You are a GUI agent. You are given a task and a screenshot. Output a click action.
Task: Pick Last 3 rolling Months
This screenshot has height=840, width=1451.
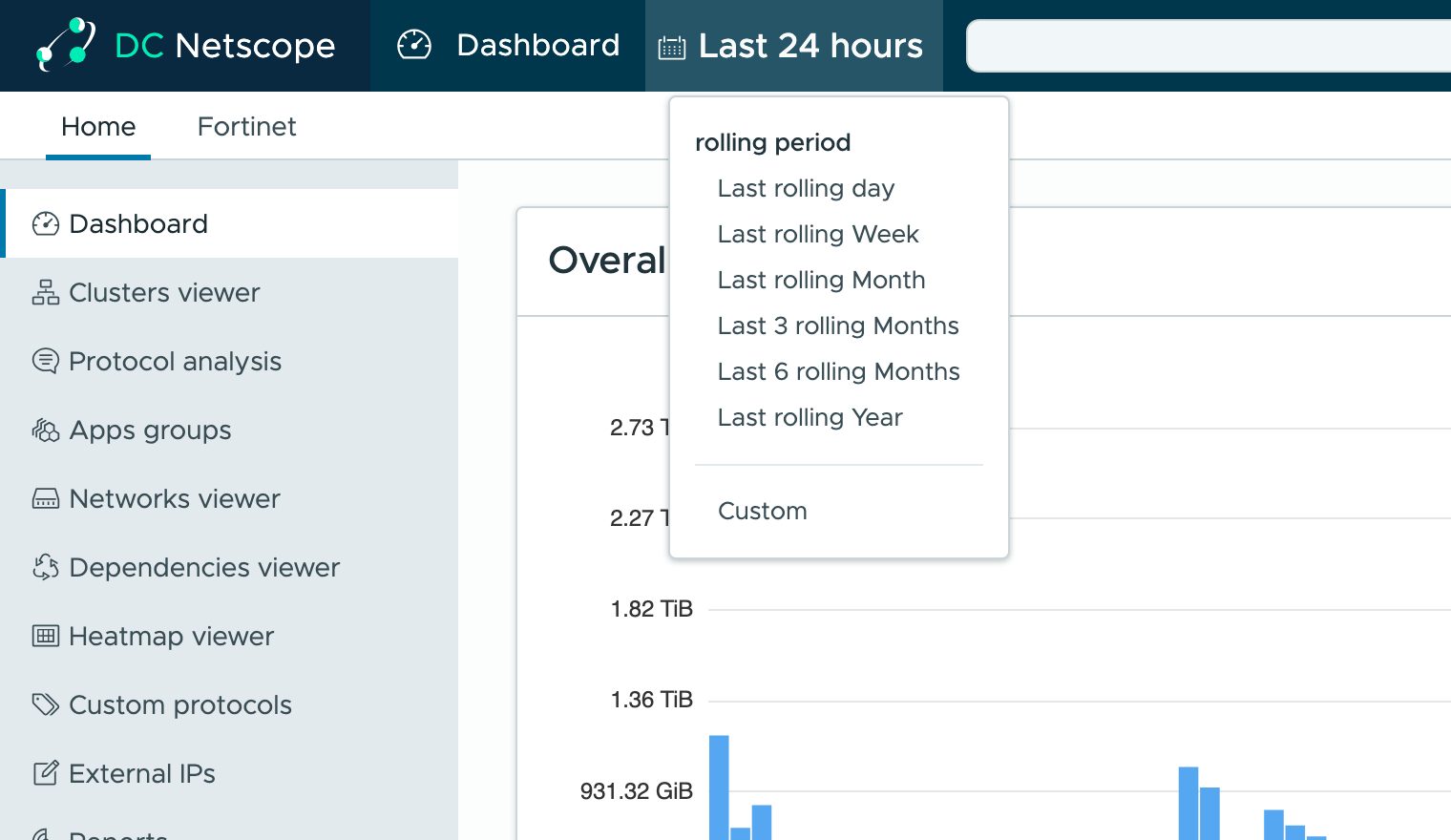click(838, 325)
